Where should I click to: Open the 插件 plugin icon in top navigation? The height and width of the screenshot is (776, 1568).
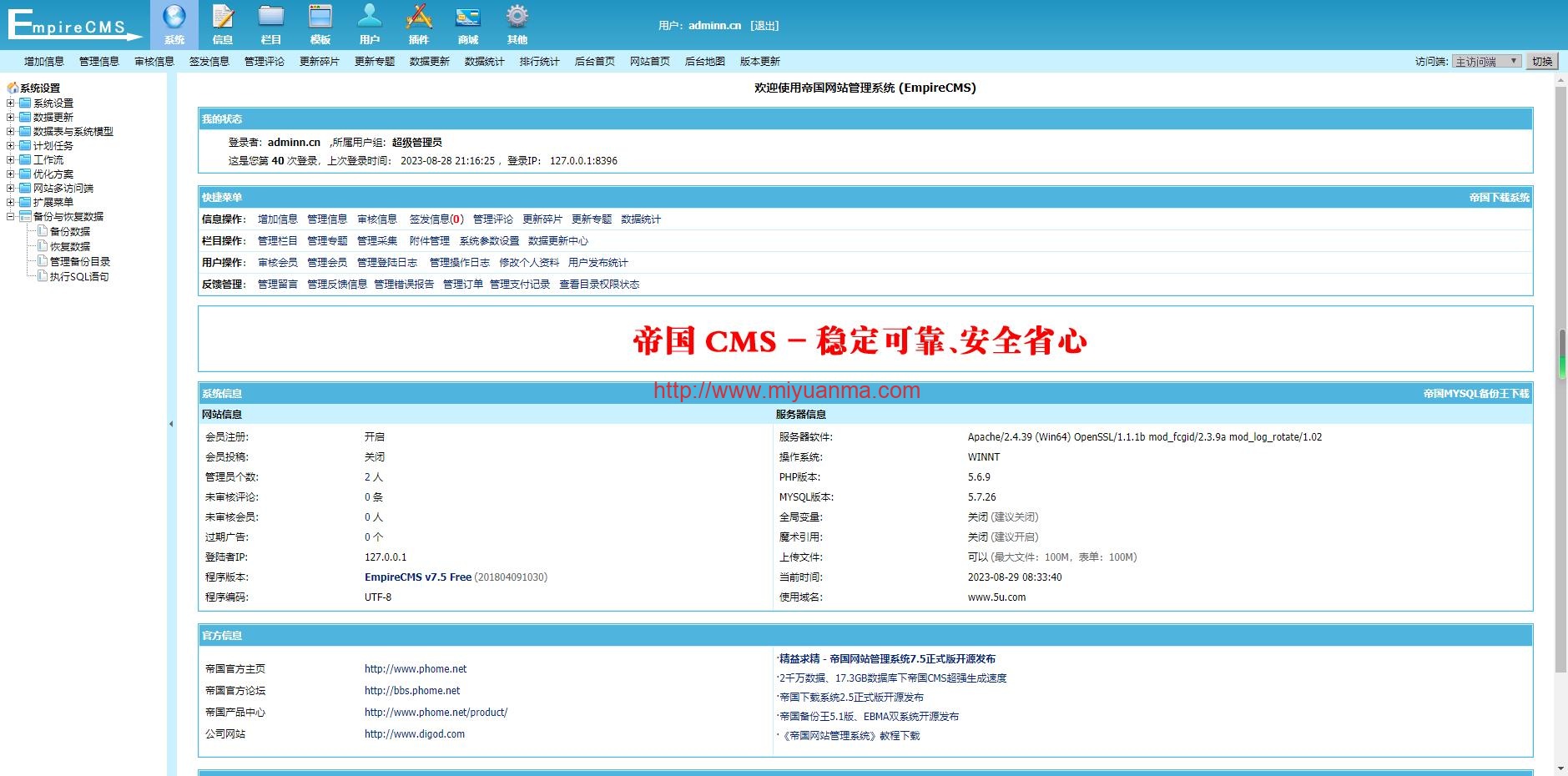(419, 17)
